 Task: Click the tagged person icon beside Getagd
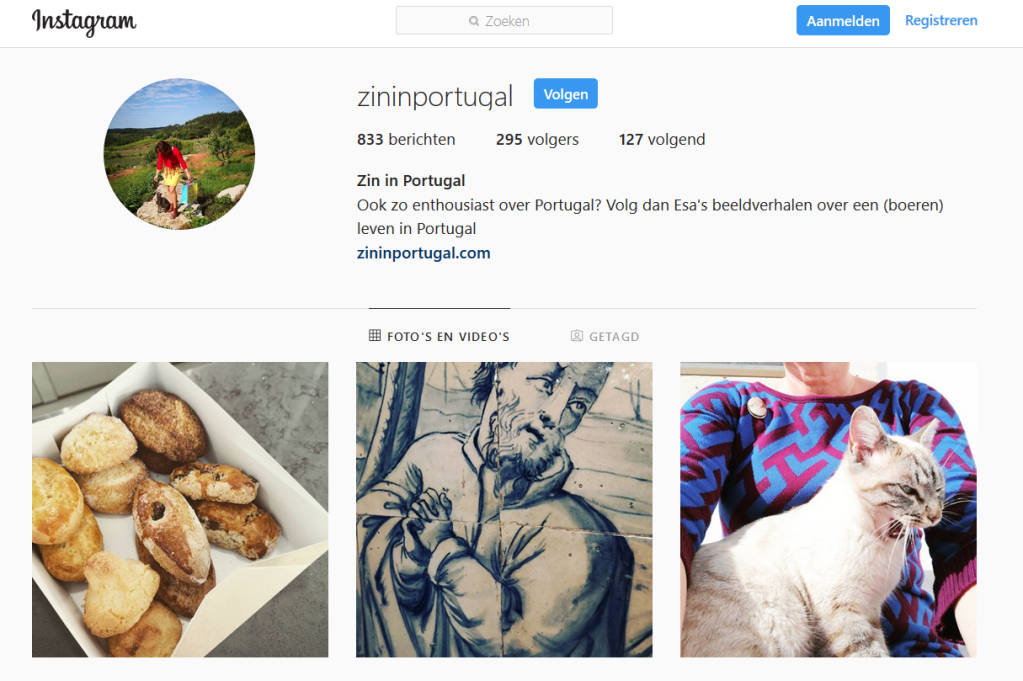click(x=577, y=335)
